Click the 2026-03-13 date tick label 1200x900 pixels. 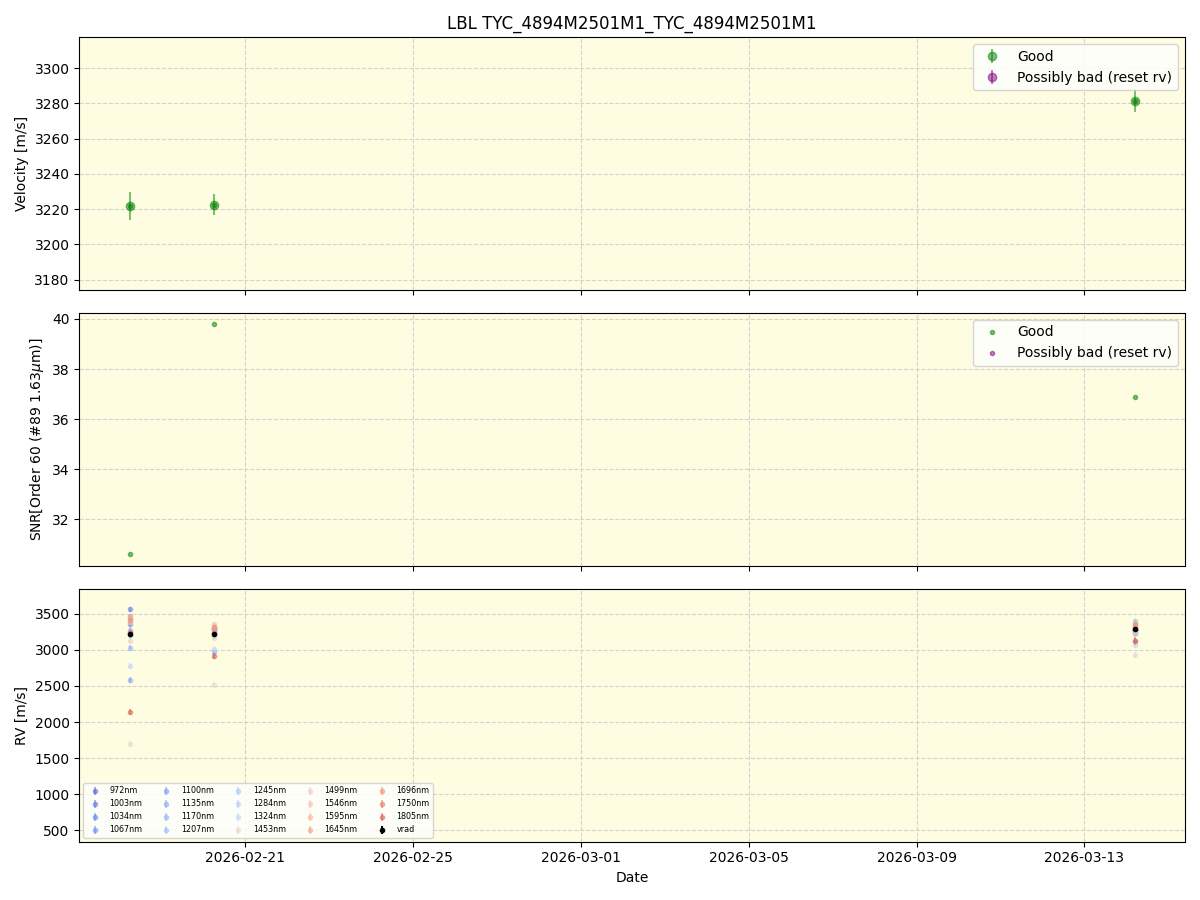(x=1085, y=857)
